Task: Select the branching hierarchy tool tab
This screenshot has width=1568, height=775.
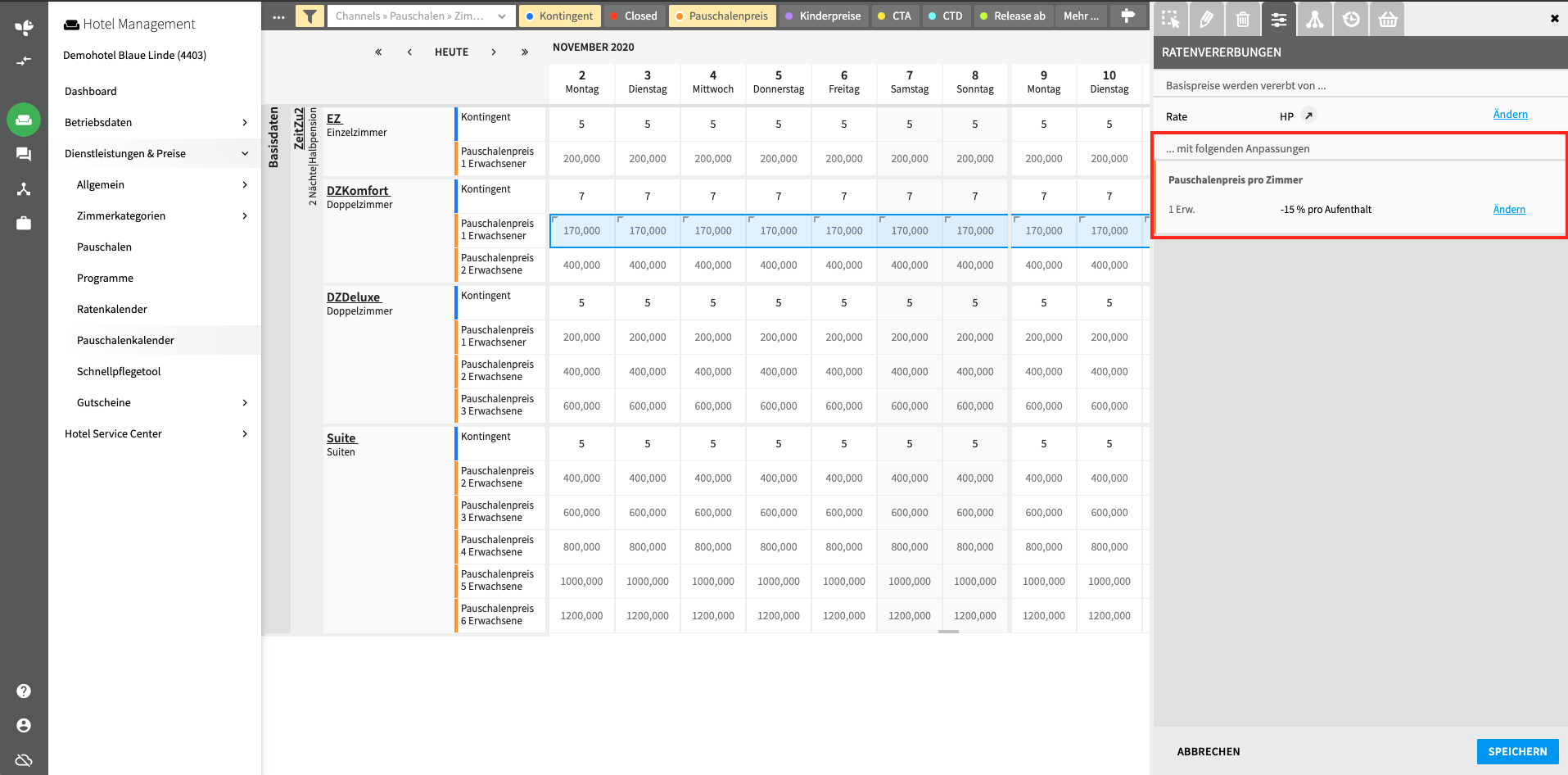Action: pyautogui.click(x=1315, y=19)
